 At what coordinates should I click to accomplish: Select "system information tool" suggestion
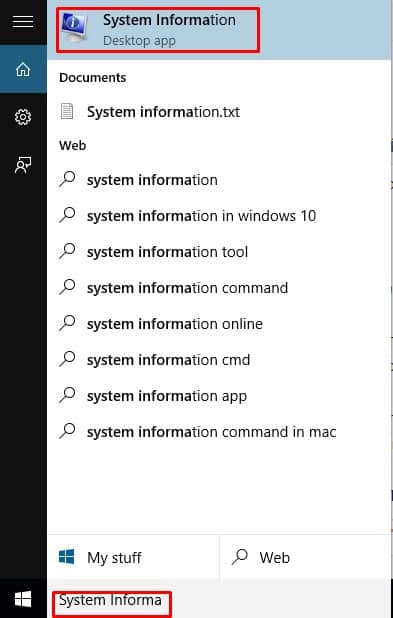[219, 252]
